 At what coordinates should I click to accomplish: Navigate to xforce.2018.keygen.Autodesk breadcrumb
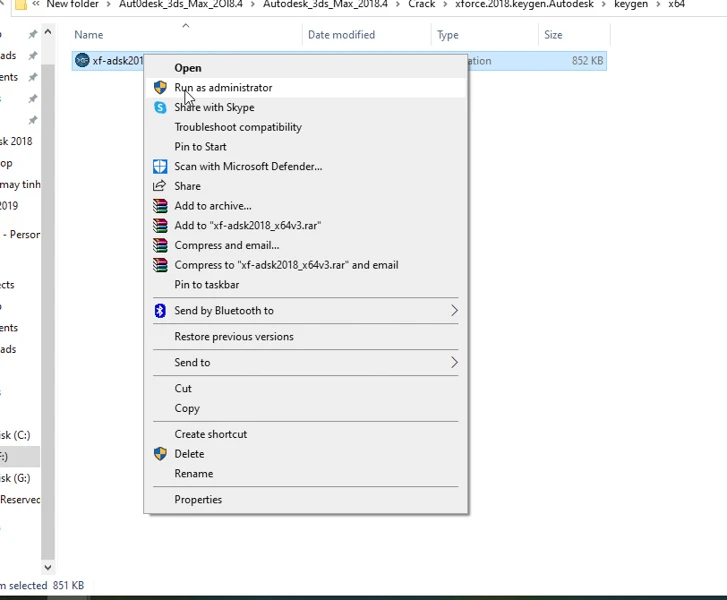524,4
